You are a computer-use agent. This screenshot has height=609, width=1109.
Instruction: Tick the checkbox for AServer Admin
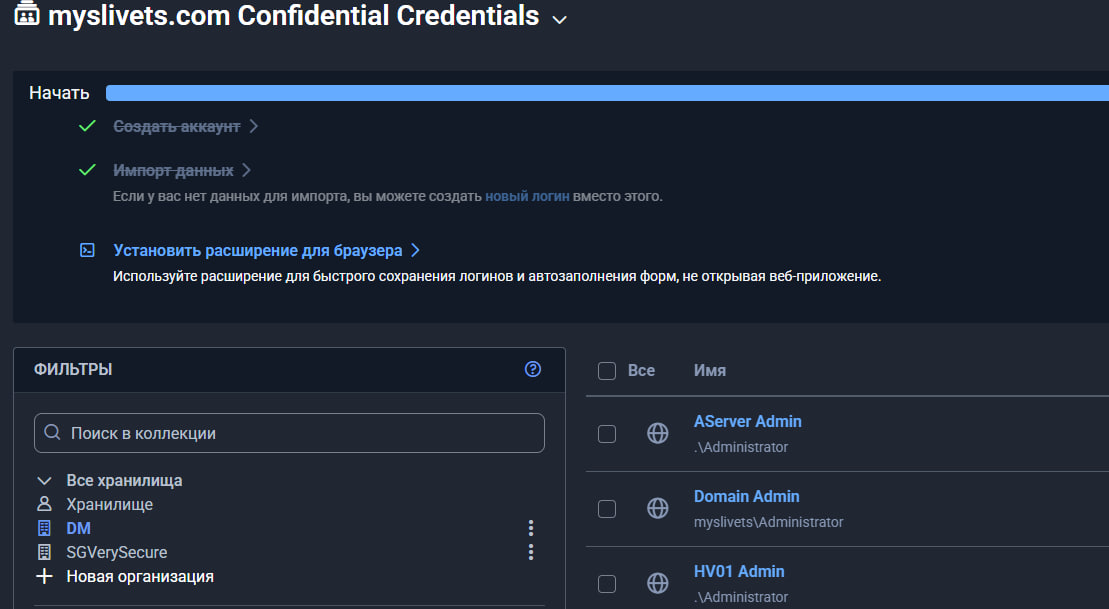[606, 434]
